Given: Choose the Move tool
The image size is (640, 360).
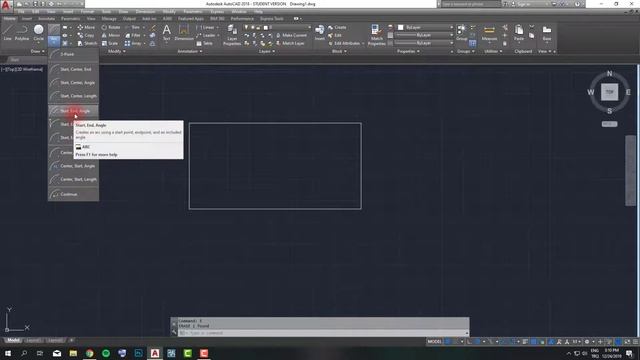Looking at the screenshot, I should coord(86,27).
